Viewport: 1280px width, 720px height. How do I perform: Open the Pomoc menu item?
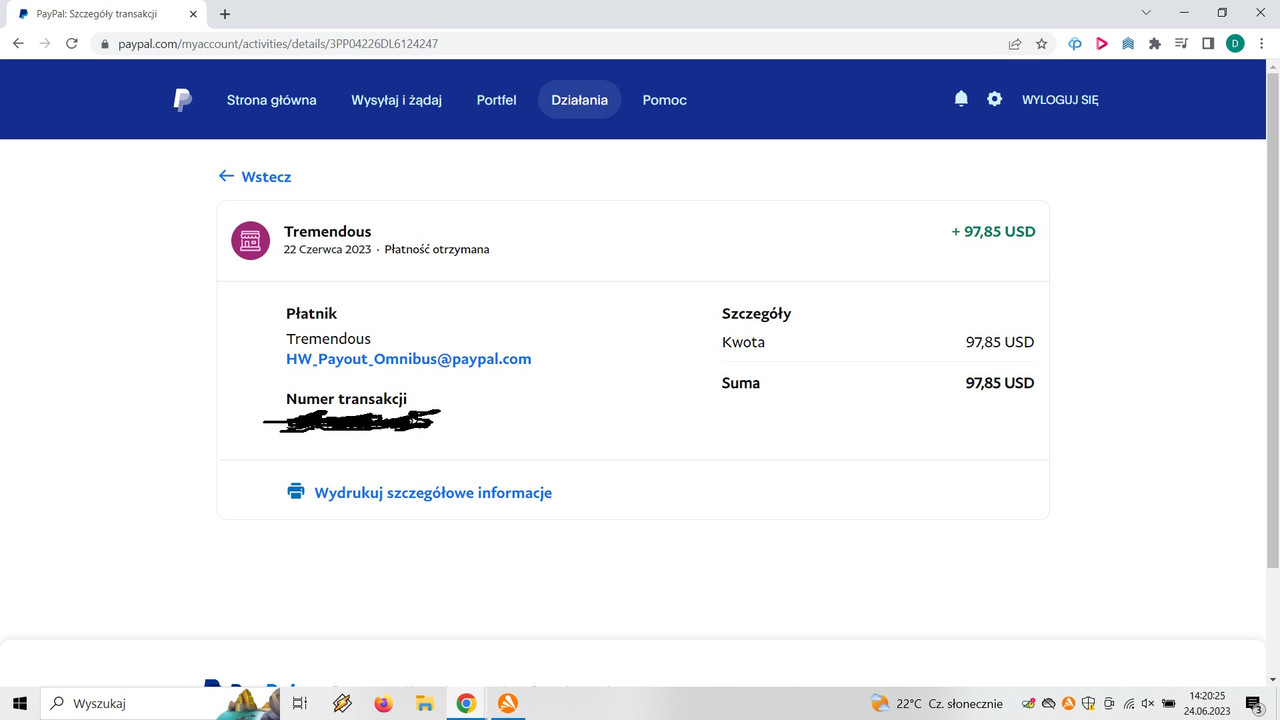[x=665, y=100]
